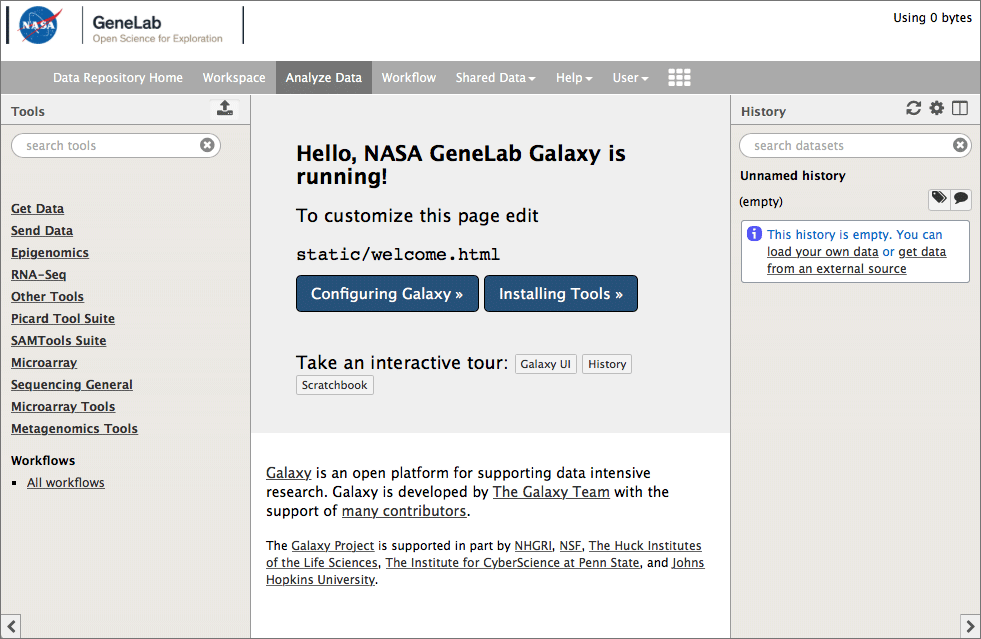View all histories with the columns icon
The height and width of the screenshot is (639, 981).
click(x=960, y=108)
